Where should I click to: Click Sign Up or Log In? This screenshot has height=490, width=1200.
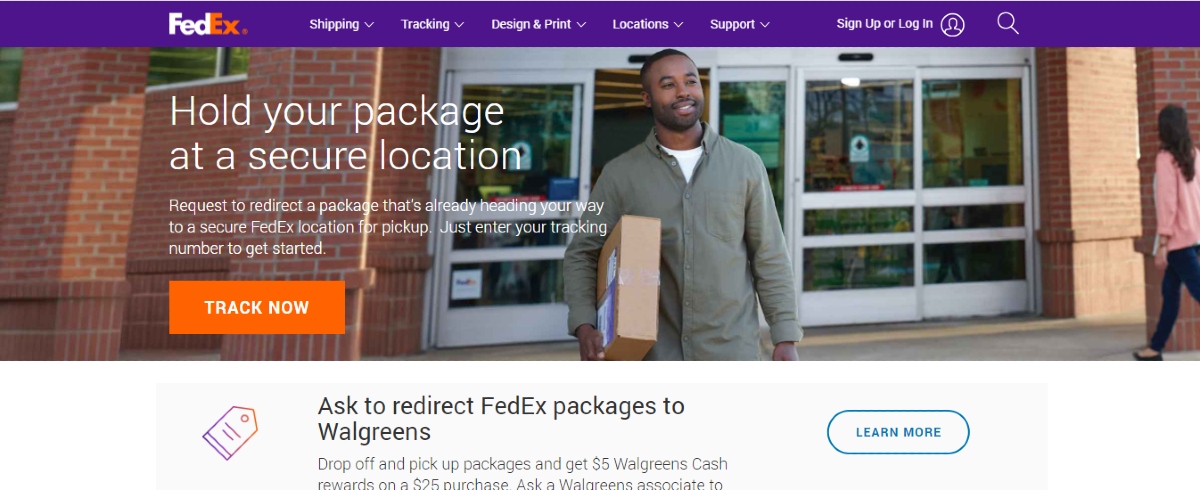click(885, 24)
